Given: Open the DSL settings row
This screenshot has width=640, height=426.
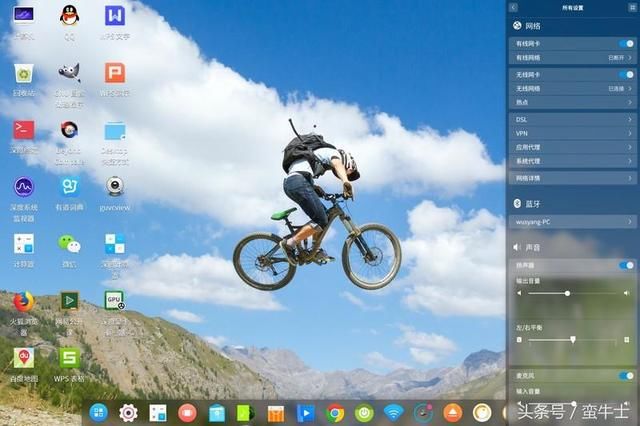Looking at the screenshot, I should [573, 120].
